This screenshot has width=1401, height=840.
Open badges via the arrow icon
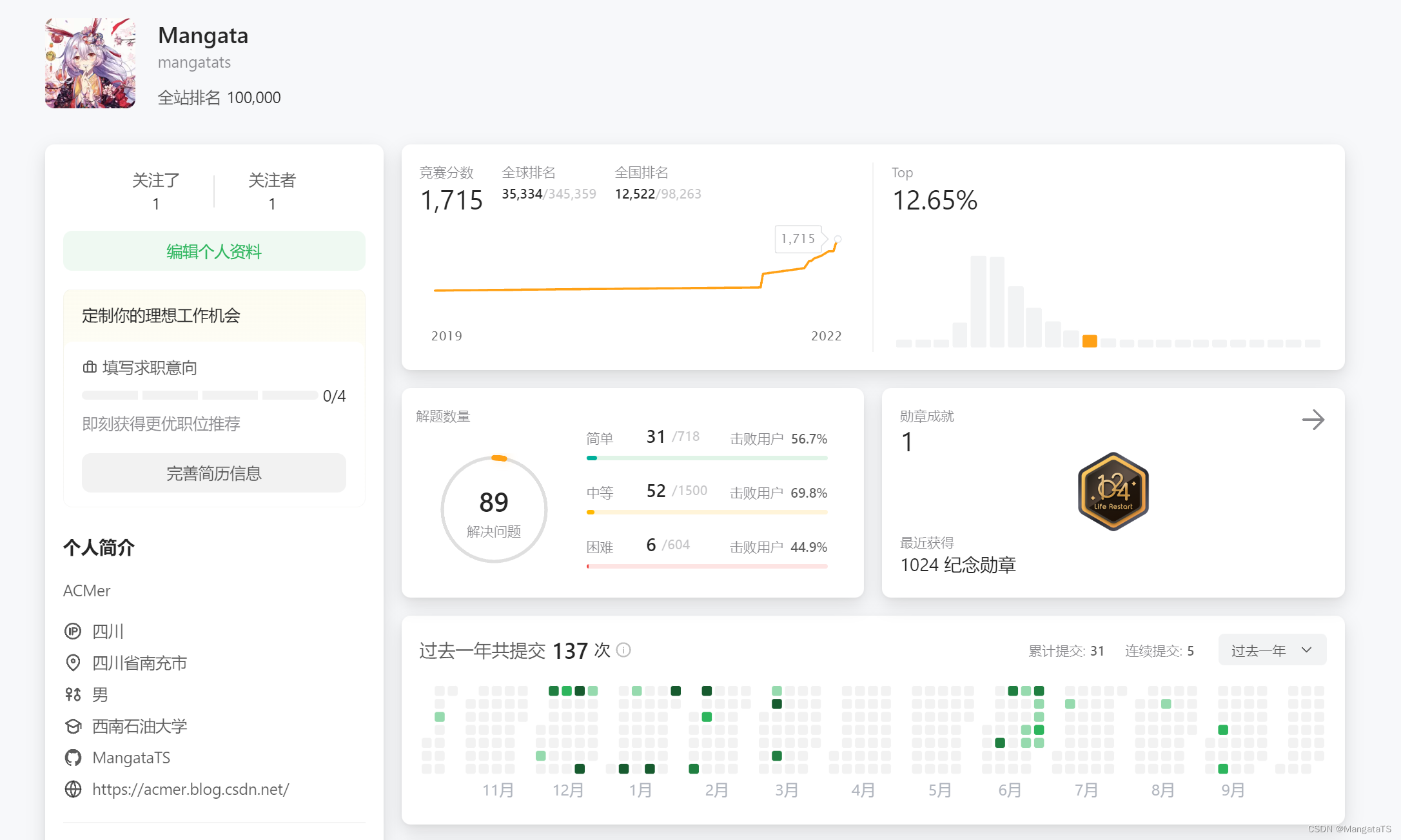point(1313,420)
